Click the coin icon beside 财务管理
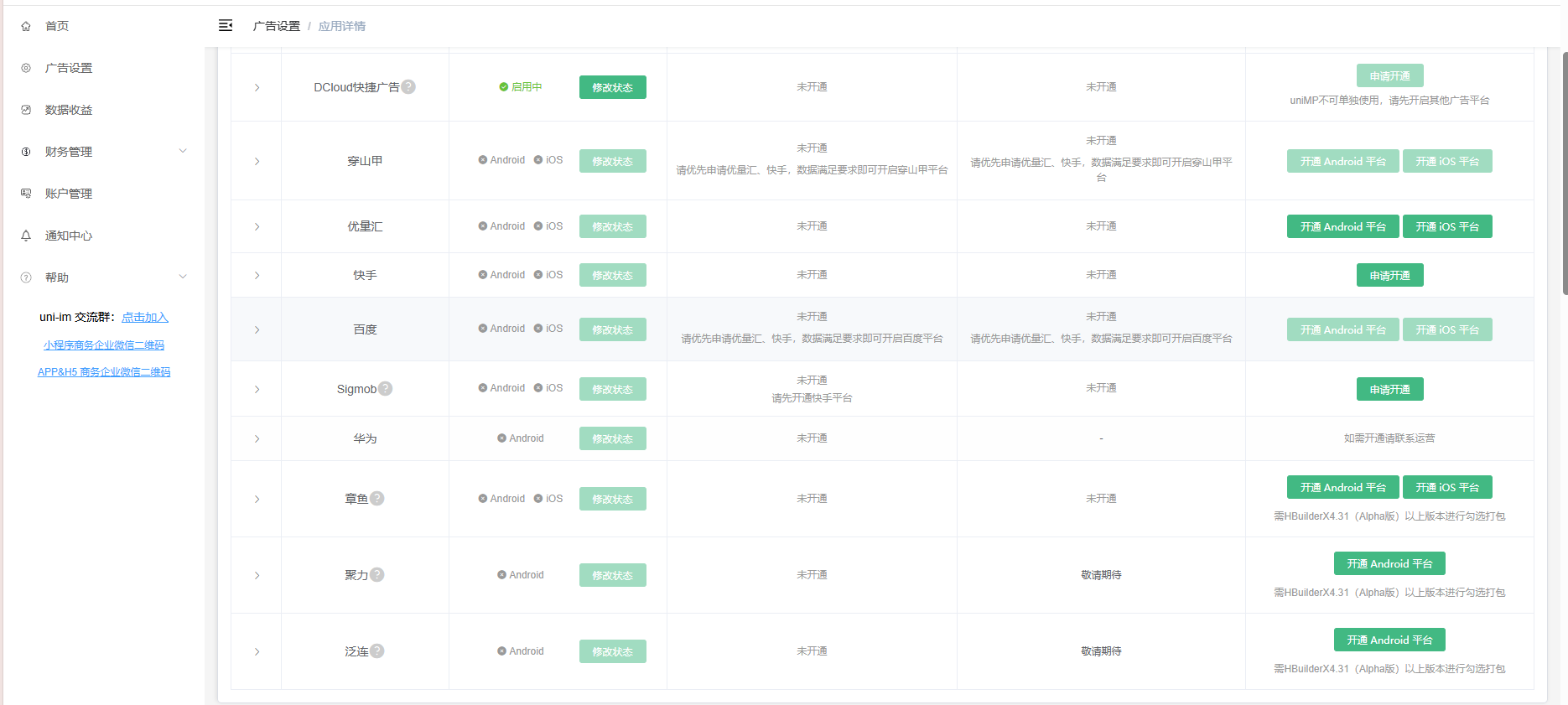This screenshot has width=1568, height=705. (26, 152)
